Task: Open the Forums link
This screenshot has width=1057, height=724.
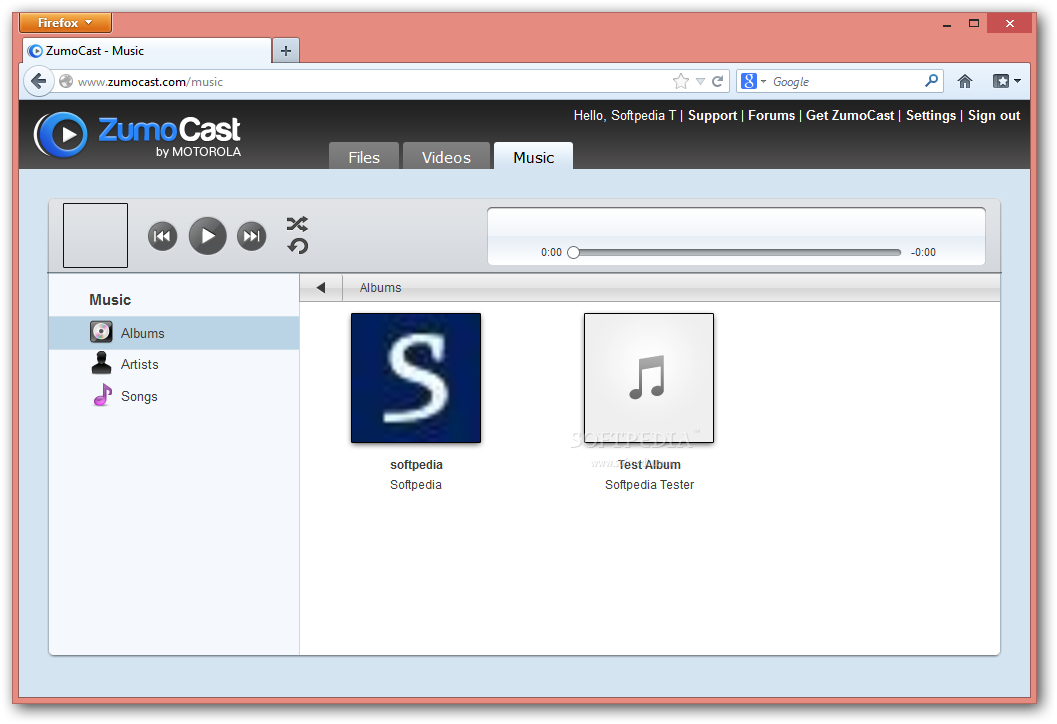Action: pyautogui.click(x=772, y=116)
